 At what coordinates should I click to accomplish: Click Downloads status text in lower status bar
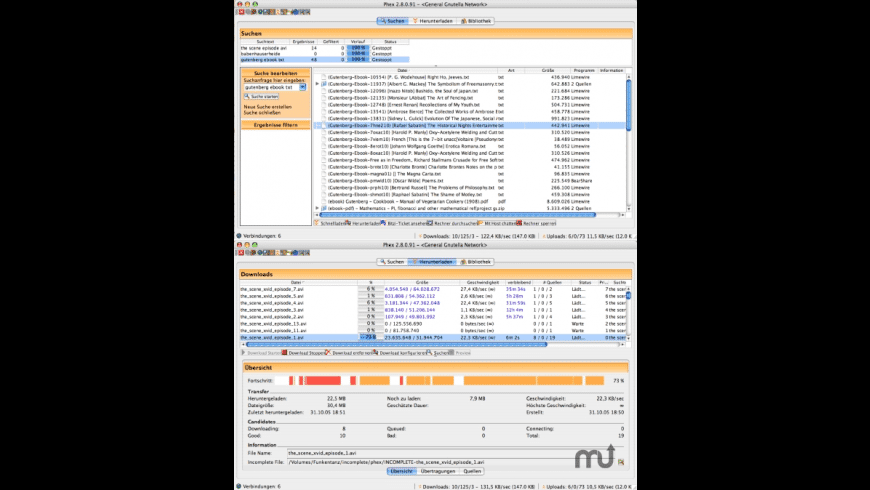pos(478,487)
